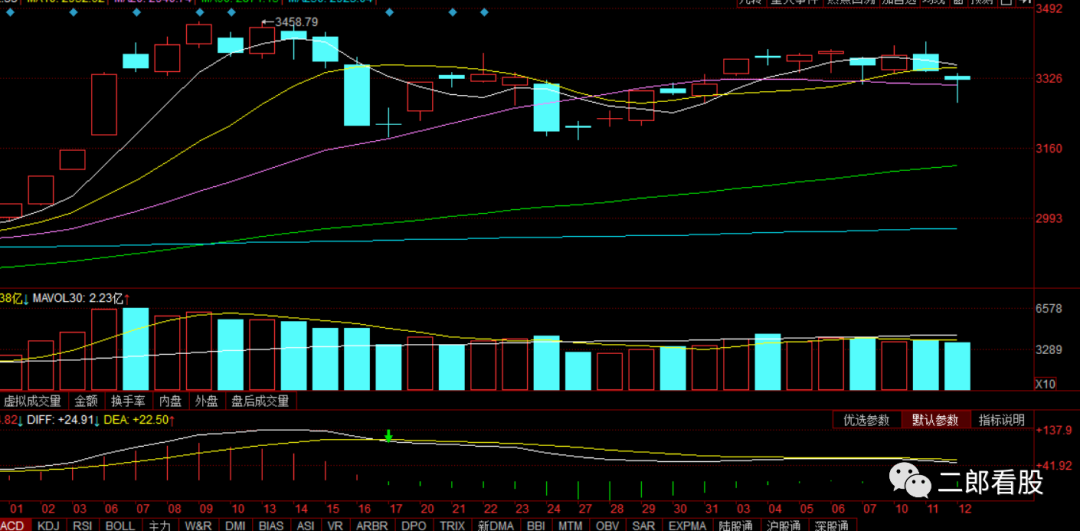Click the 3289 volume axis label
1080x531 pixels.
coord(1050,350)
